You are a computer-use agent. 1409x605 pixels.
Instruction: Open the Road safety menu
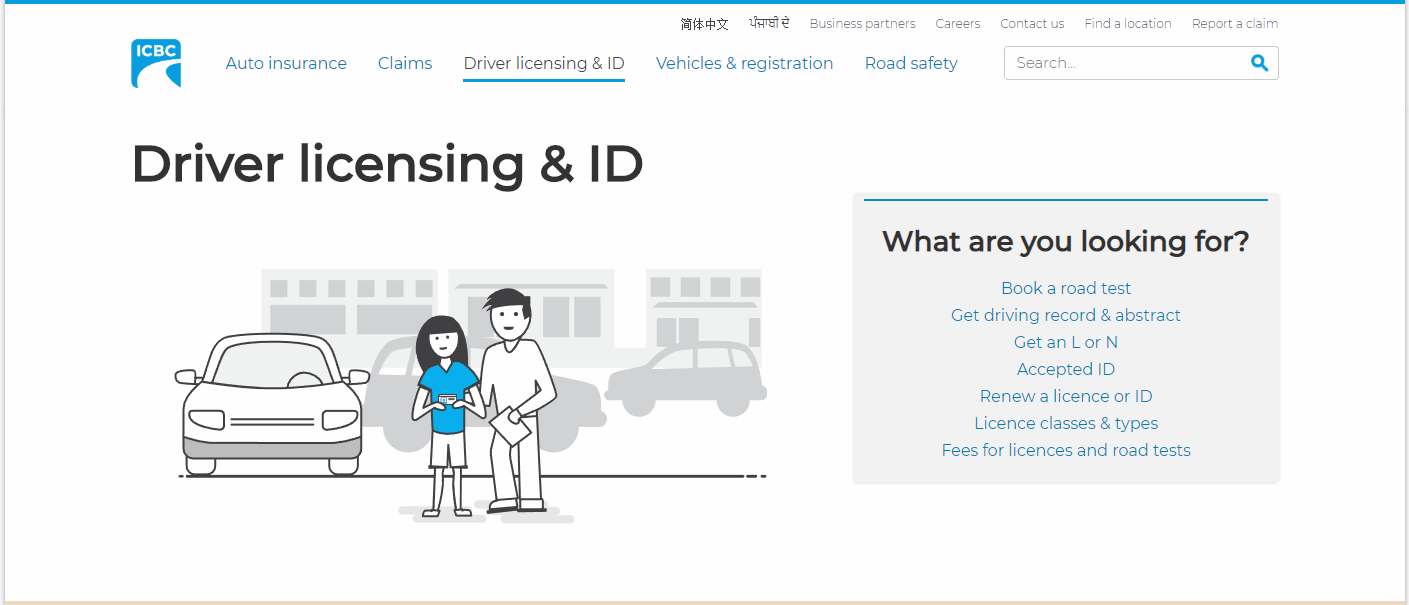click(x=911, y=63)
